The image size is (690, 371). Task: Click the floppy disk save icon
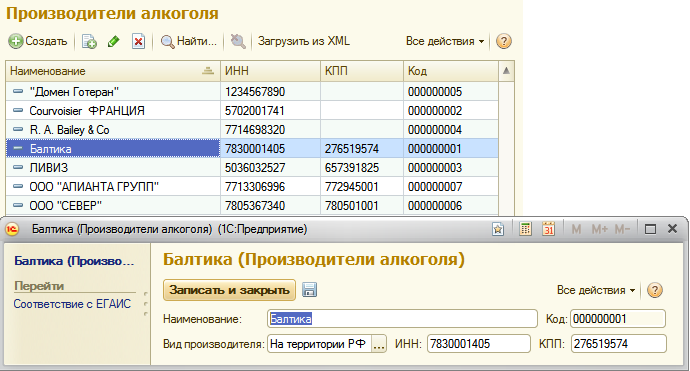click(309, 290)
